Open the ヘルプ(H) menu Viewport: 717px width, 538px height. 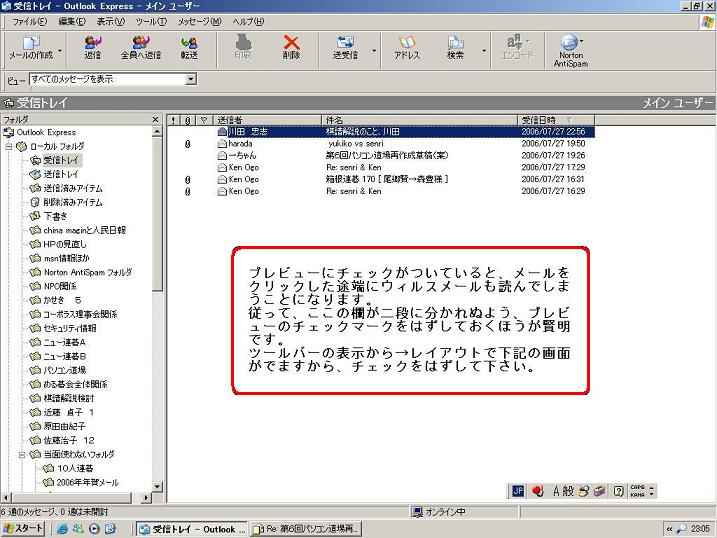[248, 21]
